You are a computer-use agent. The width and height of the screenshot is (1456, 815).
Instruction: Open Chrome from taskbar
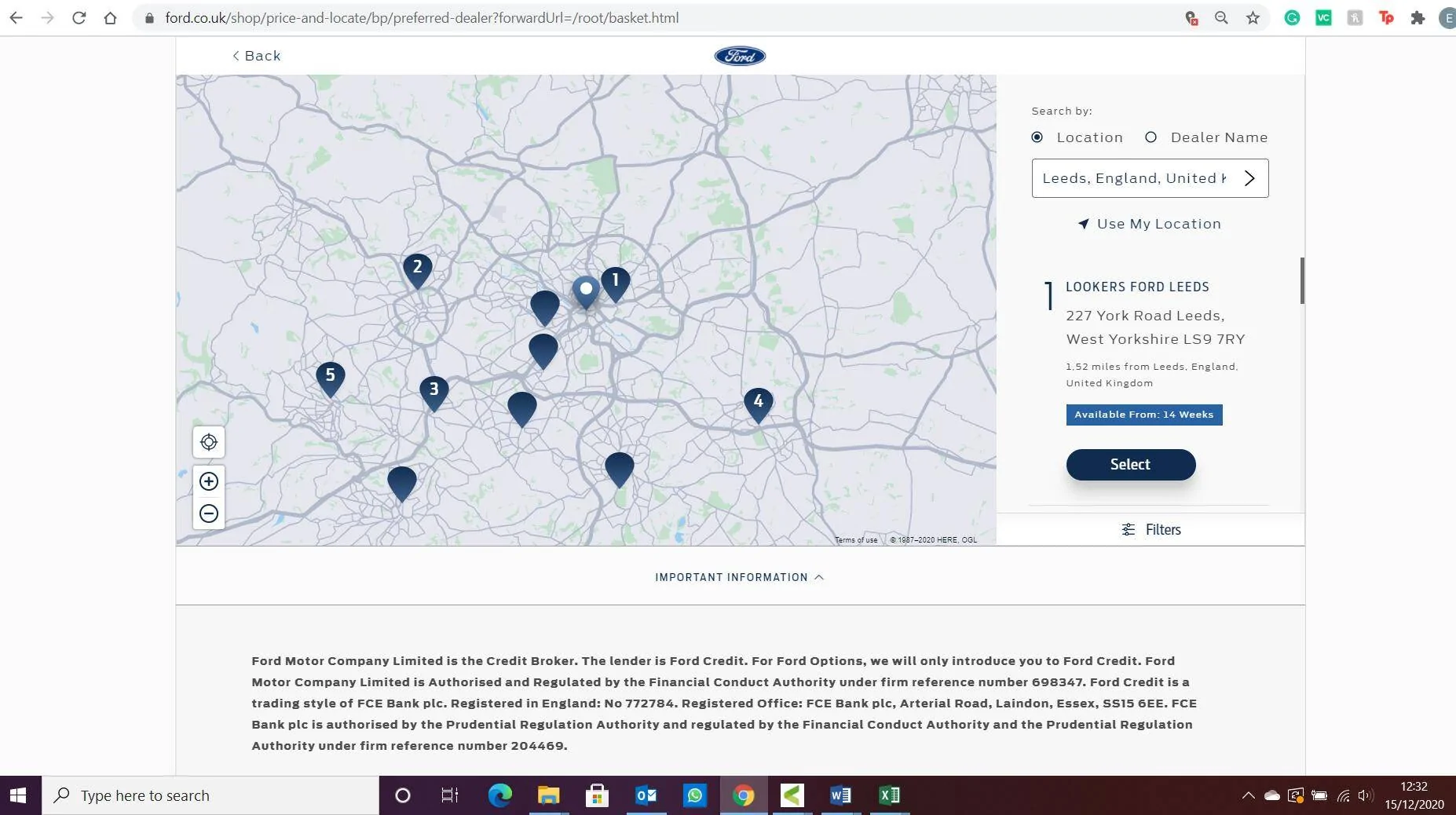[743, 795]
